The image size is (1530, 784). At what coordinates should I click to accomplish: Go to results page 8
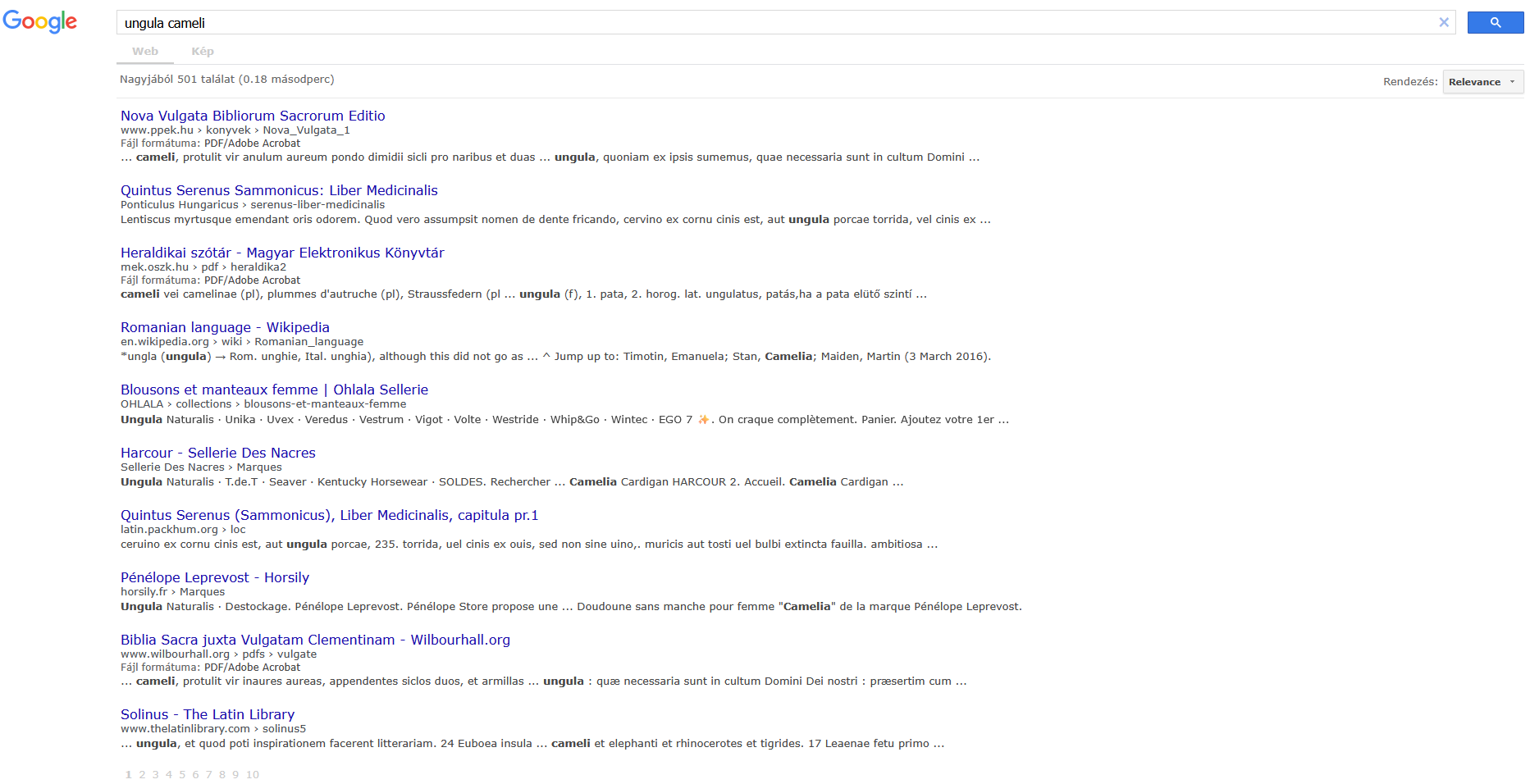222,775
